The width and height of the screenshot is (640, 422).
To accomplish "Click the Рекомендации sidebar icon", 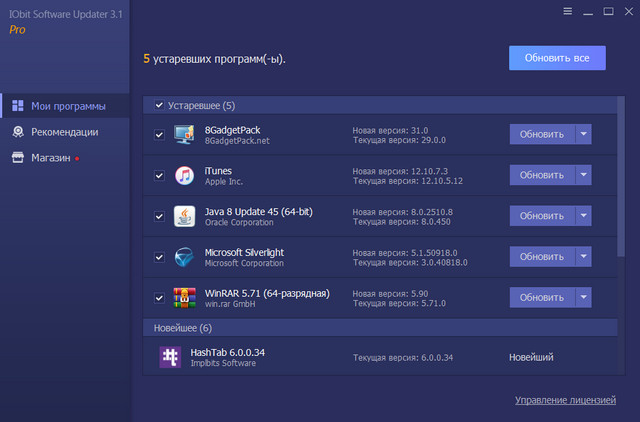I will [x=18, y=132].
